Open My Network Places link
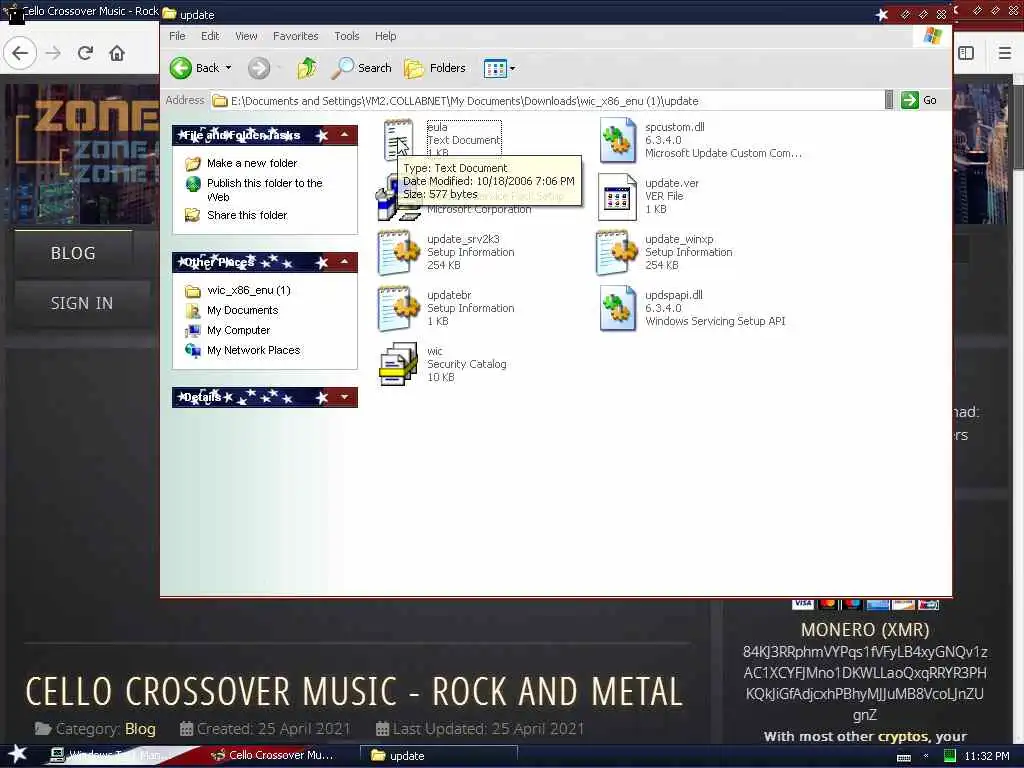 tap(253, 350)
